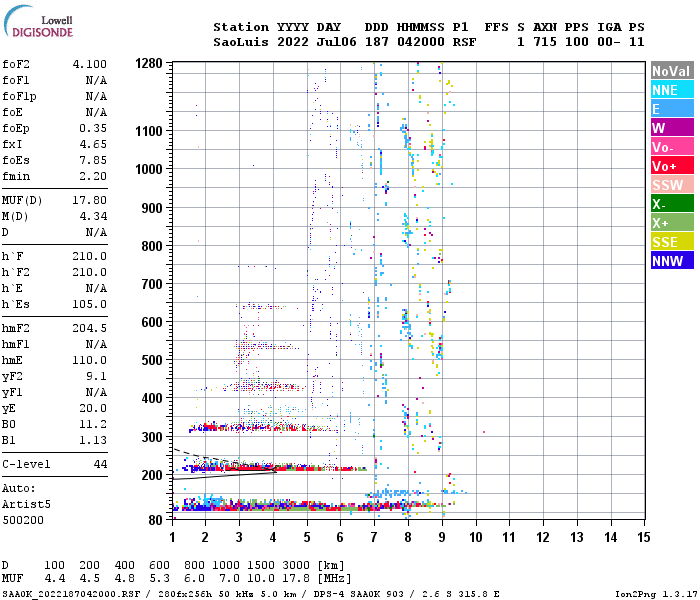This screenshot has height=600, width=700.
Task: Click the hmF2 value 204.5
Action: coord(90,328)
